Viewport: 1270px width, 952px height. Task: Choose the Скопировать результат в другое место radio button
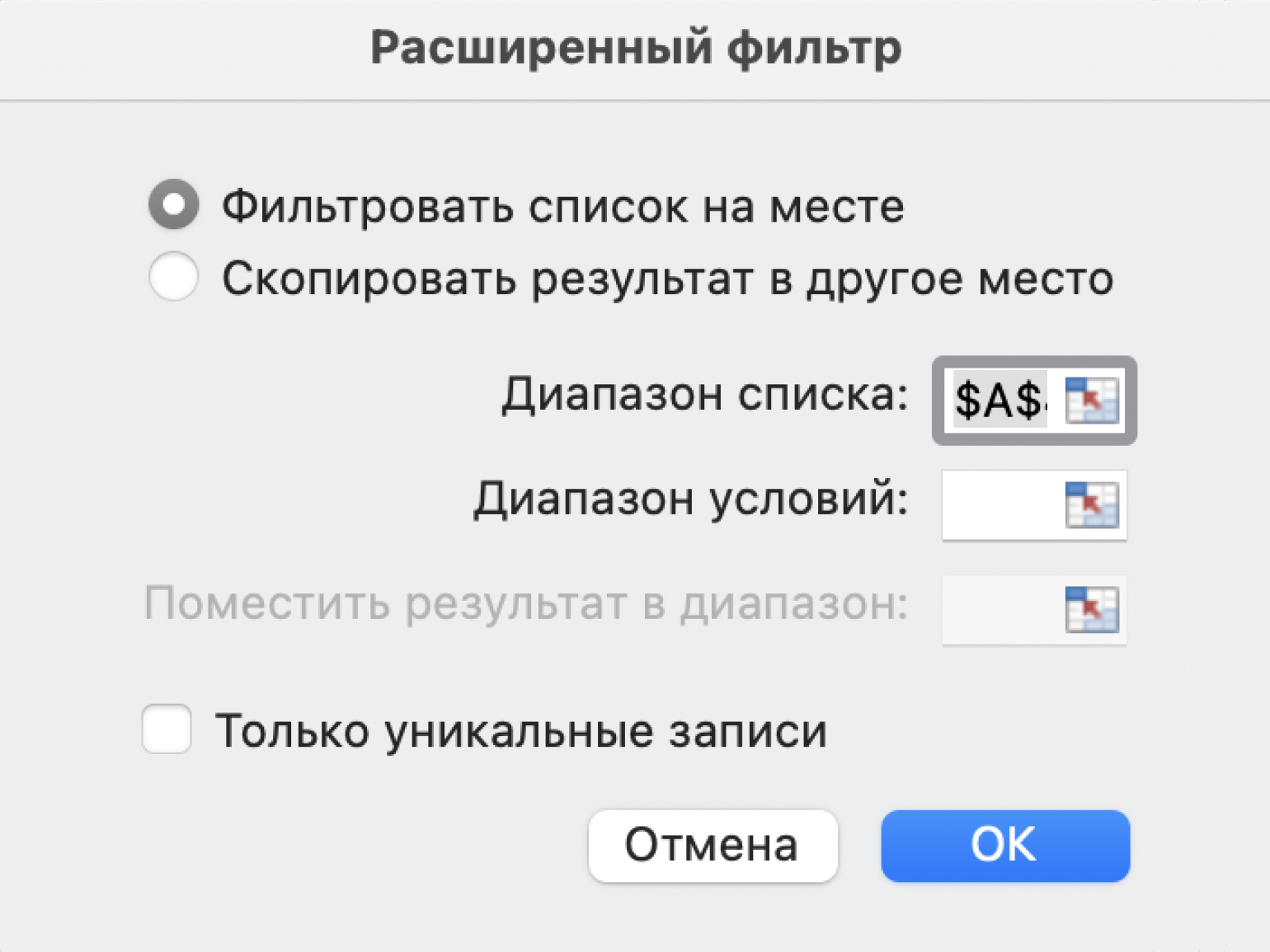[x=173, y=277]
